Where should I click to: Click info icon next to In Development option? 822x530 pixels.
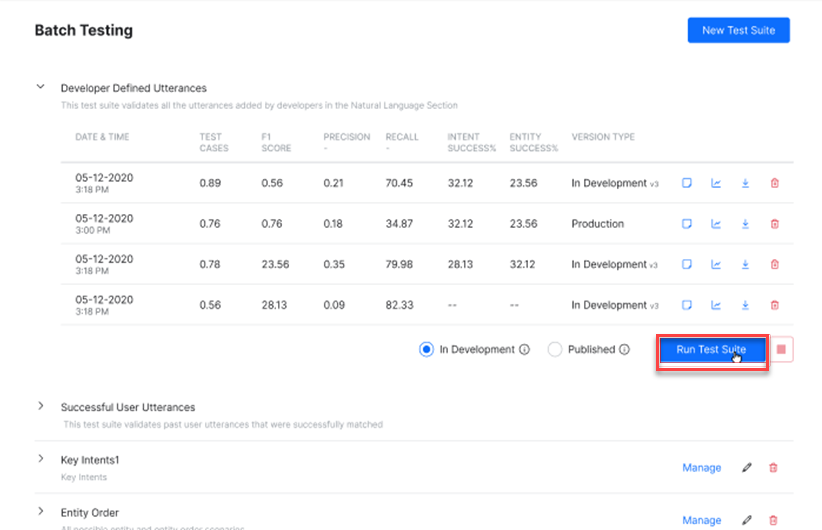(x=524, y=350)
